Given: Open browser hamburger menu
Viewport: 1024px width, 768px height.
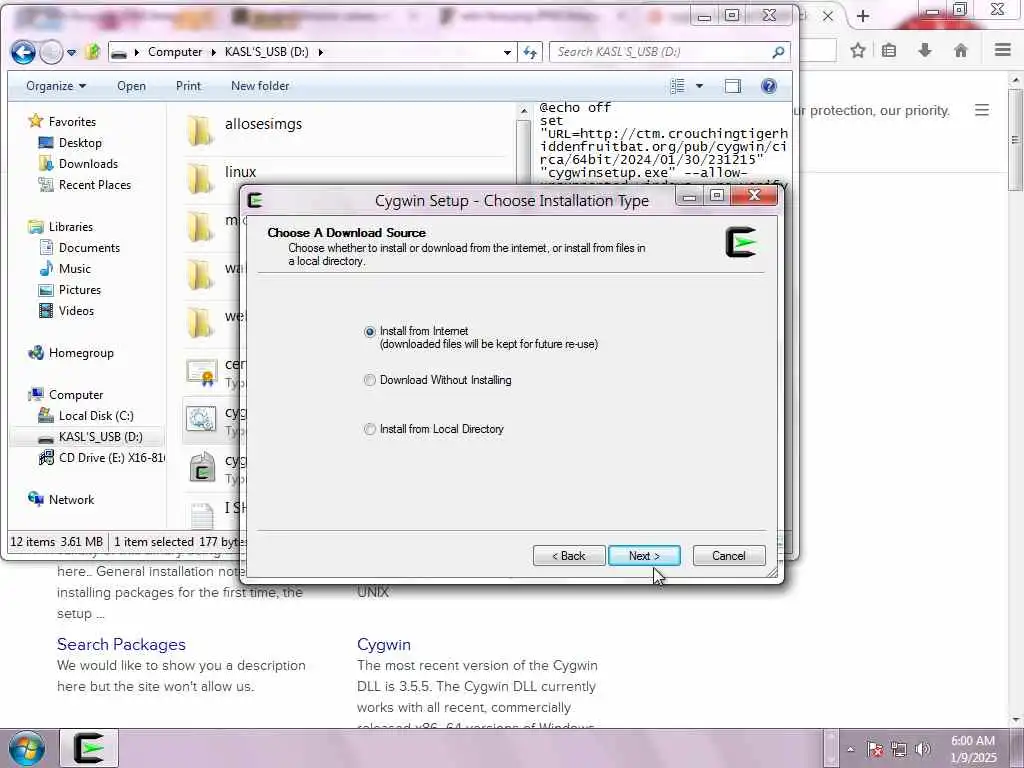Looking at the screenshot, I should pos(1003,50).
